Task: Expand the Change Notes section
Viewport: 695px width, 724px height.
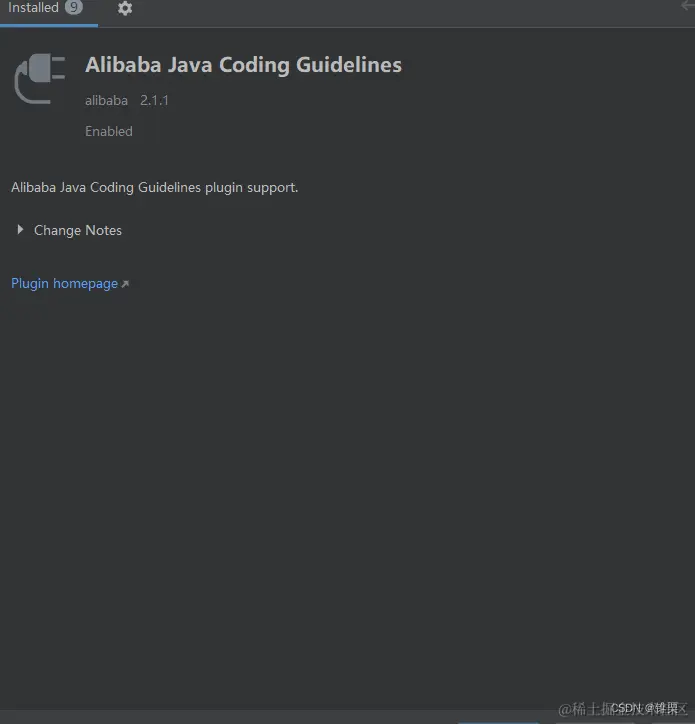Action: point(20,229)
